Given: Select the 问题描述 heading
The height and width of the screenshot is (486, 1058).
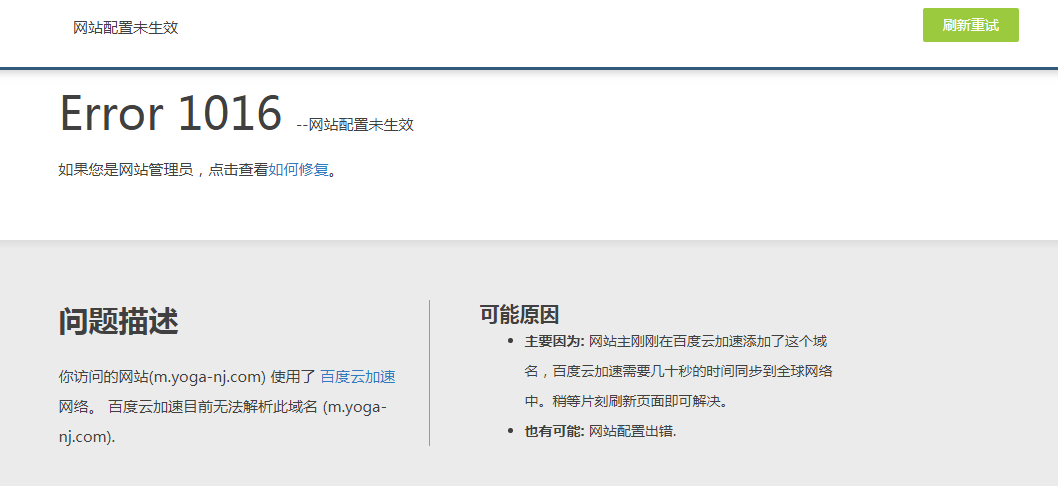Looking at the screenshot, I should coord(118,322).
